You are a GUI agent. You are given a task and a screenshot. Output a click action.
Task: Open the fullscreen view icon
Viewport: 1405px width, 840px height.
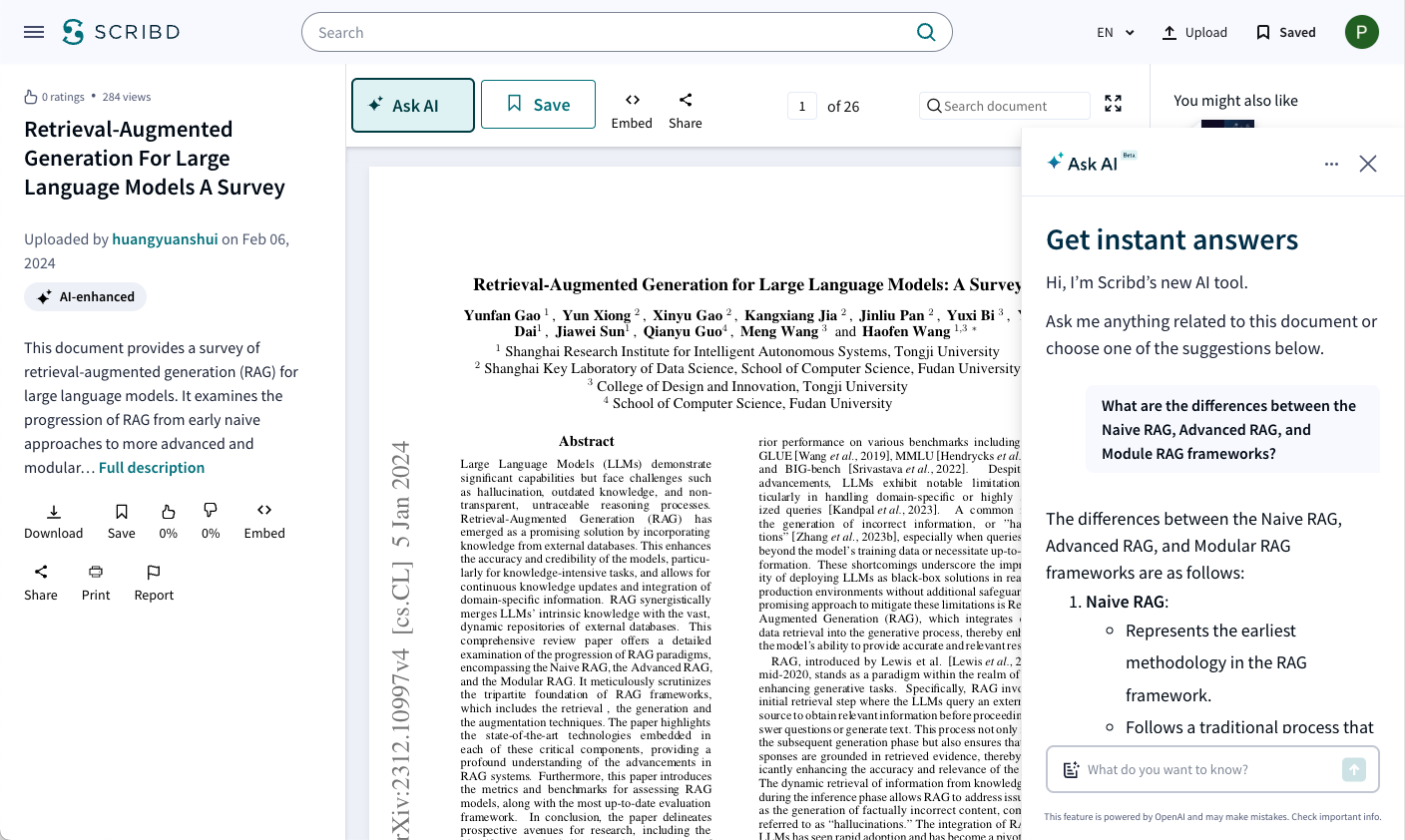[1114, 104]
